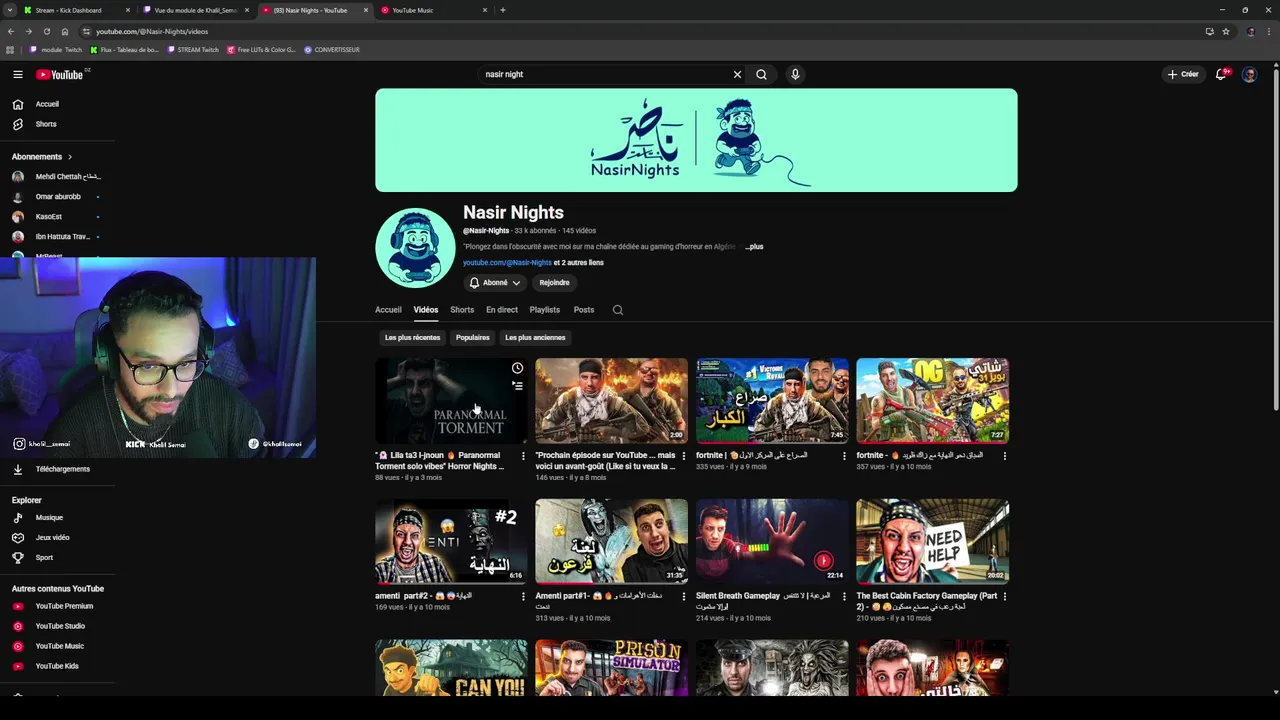Image resolution: width=1280 pixels, height=720 pixels.
Task: Select the Vidéos channel tab
Action: 426,310
